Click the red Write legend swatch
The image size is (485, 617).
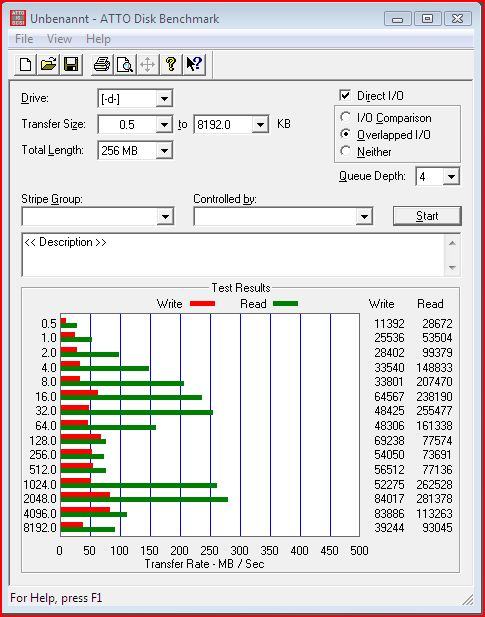point(202,303)
